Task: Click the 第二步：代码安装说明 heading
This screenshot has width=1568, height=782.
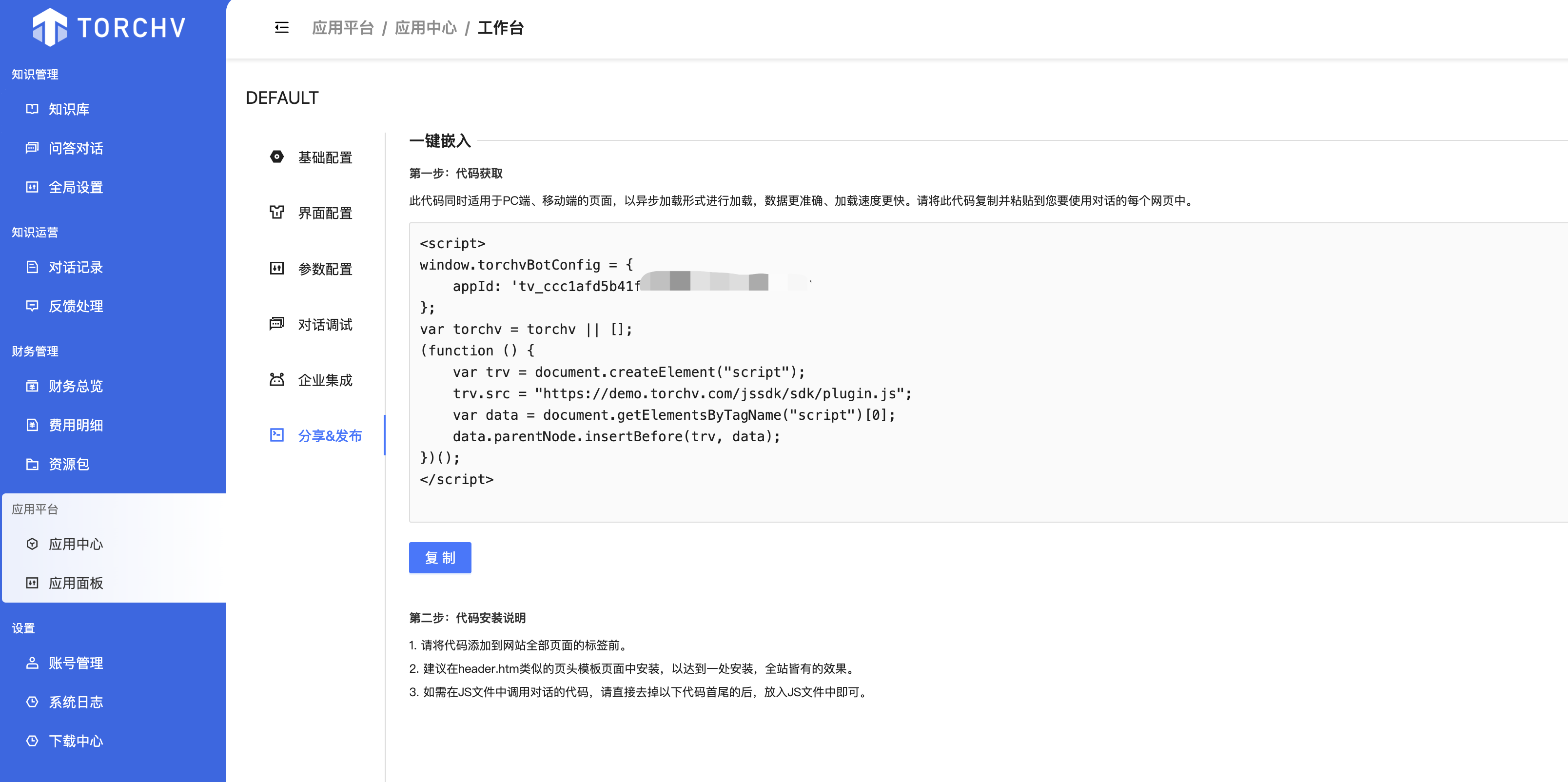Action: click(x=468, y=618)
